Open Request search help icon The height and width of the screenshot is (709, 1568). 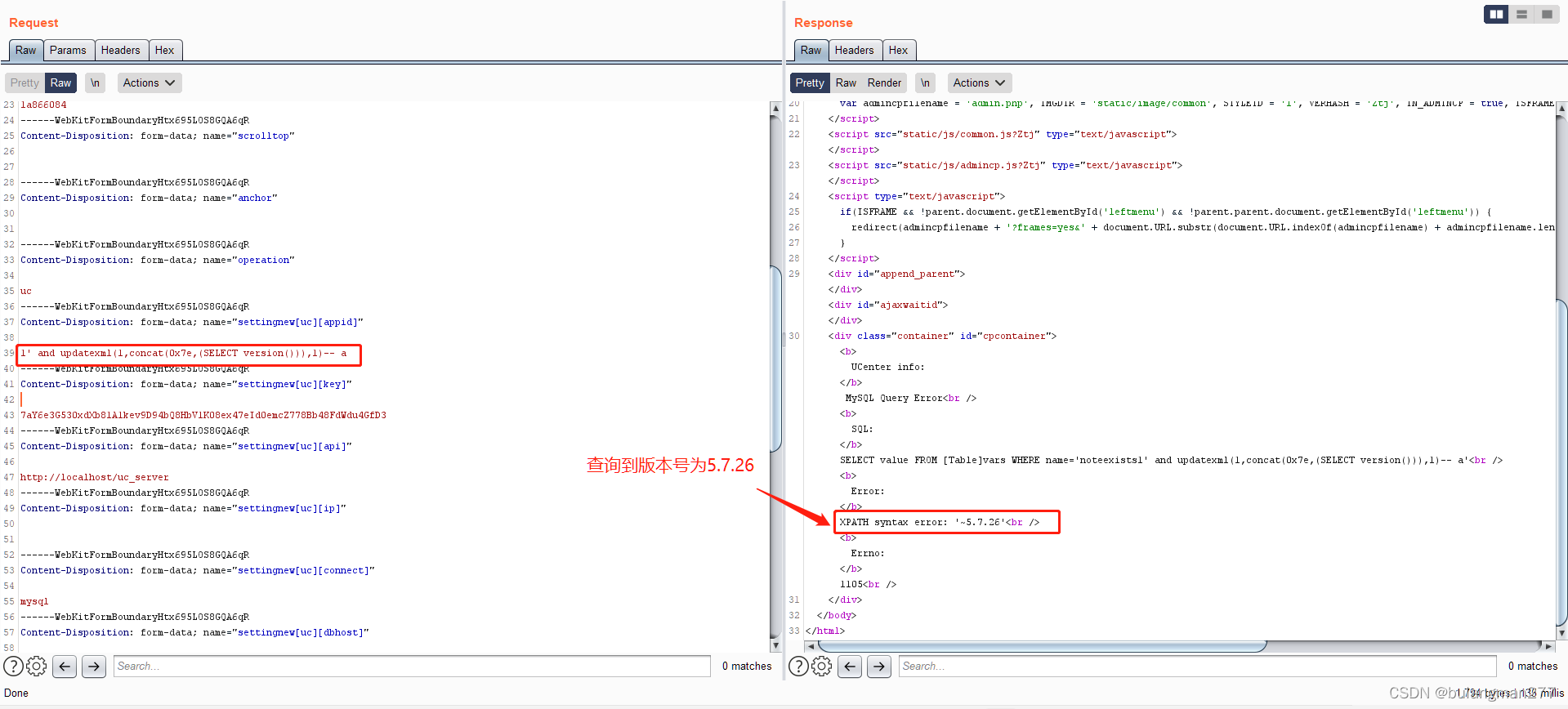pos(13,667)
